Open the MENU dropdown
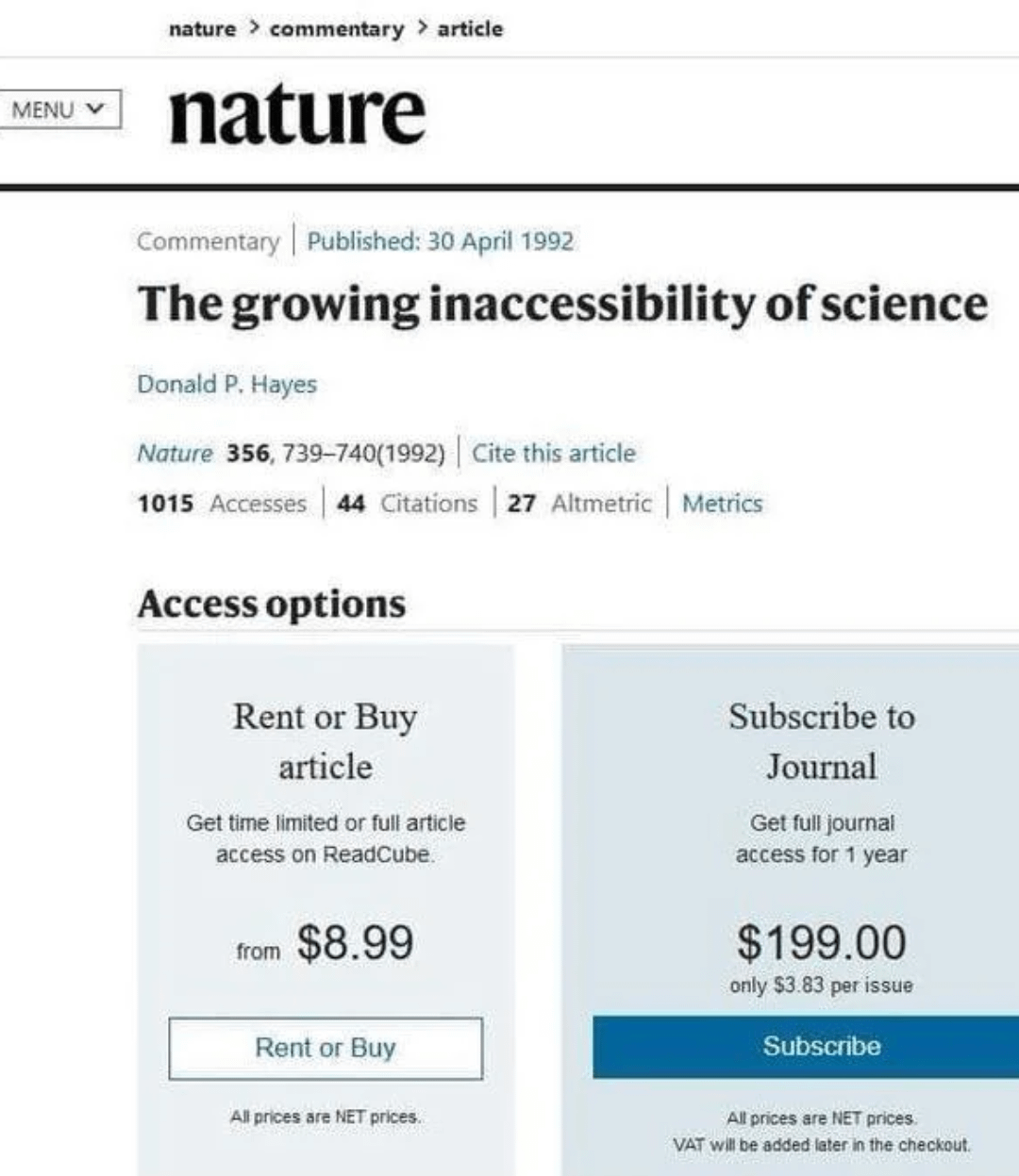Screen dimensions: 1019x1176 [x=58, y=109]
